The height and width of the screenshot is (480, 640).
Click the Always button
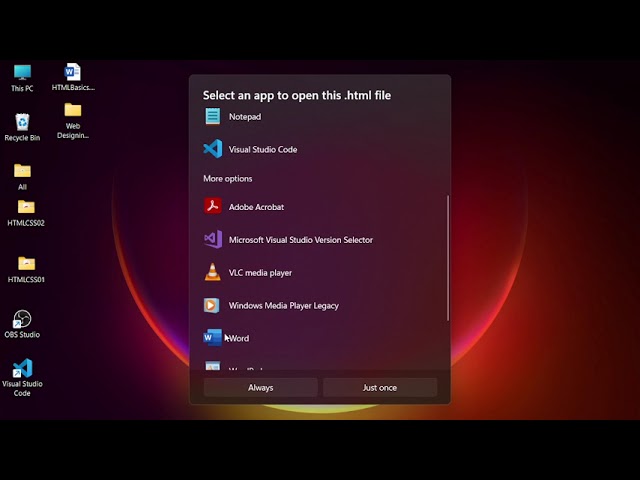pos(260,387)
